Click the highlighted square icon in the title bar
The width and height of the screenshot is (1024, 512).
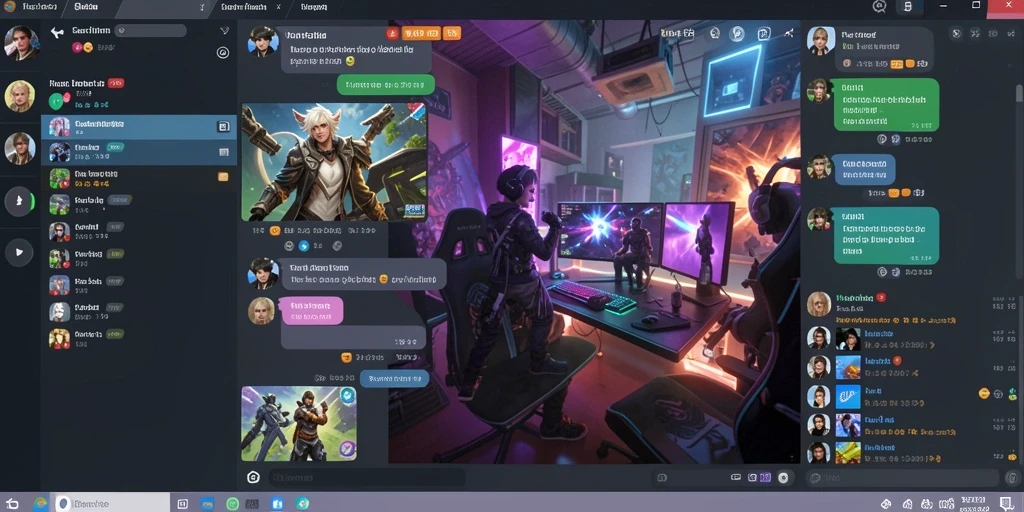point(907,7)
